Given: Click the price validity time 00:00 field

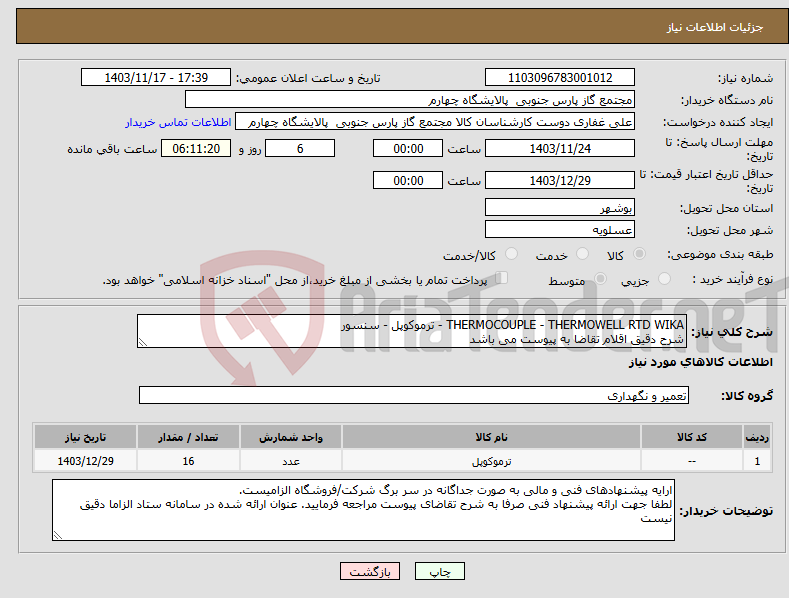Looking at the screenshot, I should coord(408,180).
